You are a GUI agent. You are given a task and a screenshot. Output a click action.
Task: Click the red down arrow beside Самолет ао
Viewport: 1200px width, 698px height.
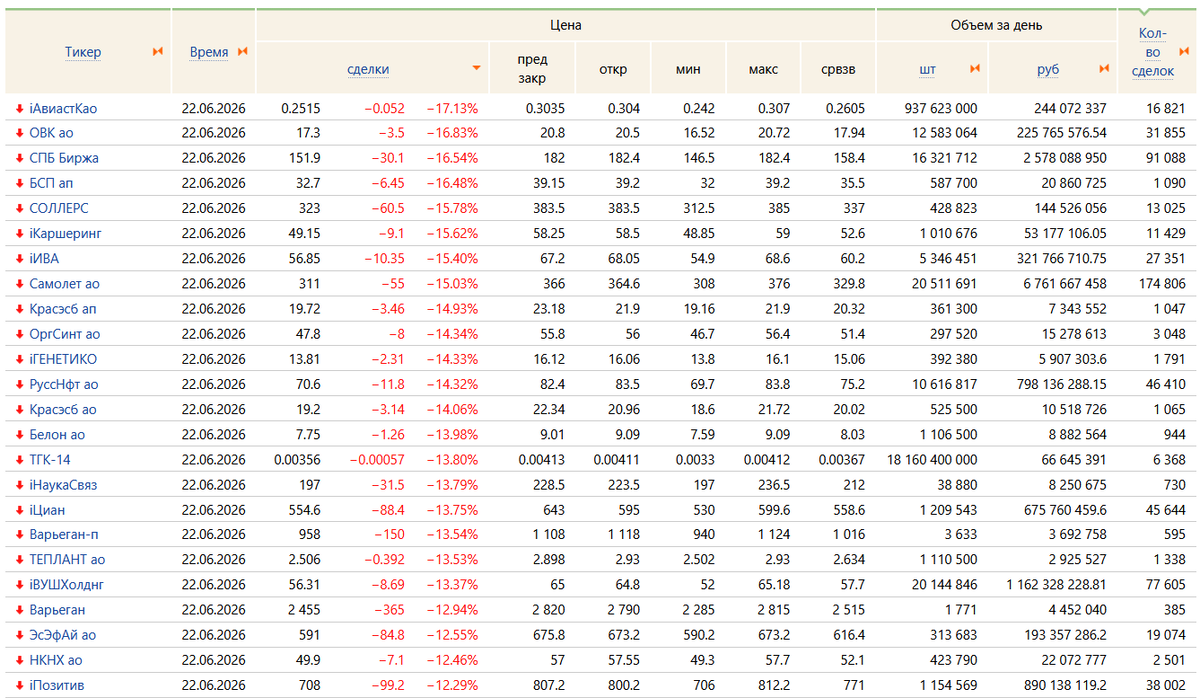tap(18, 284)
